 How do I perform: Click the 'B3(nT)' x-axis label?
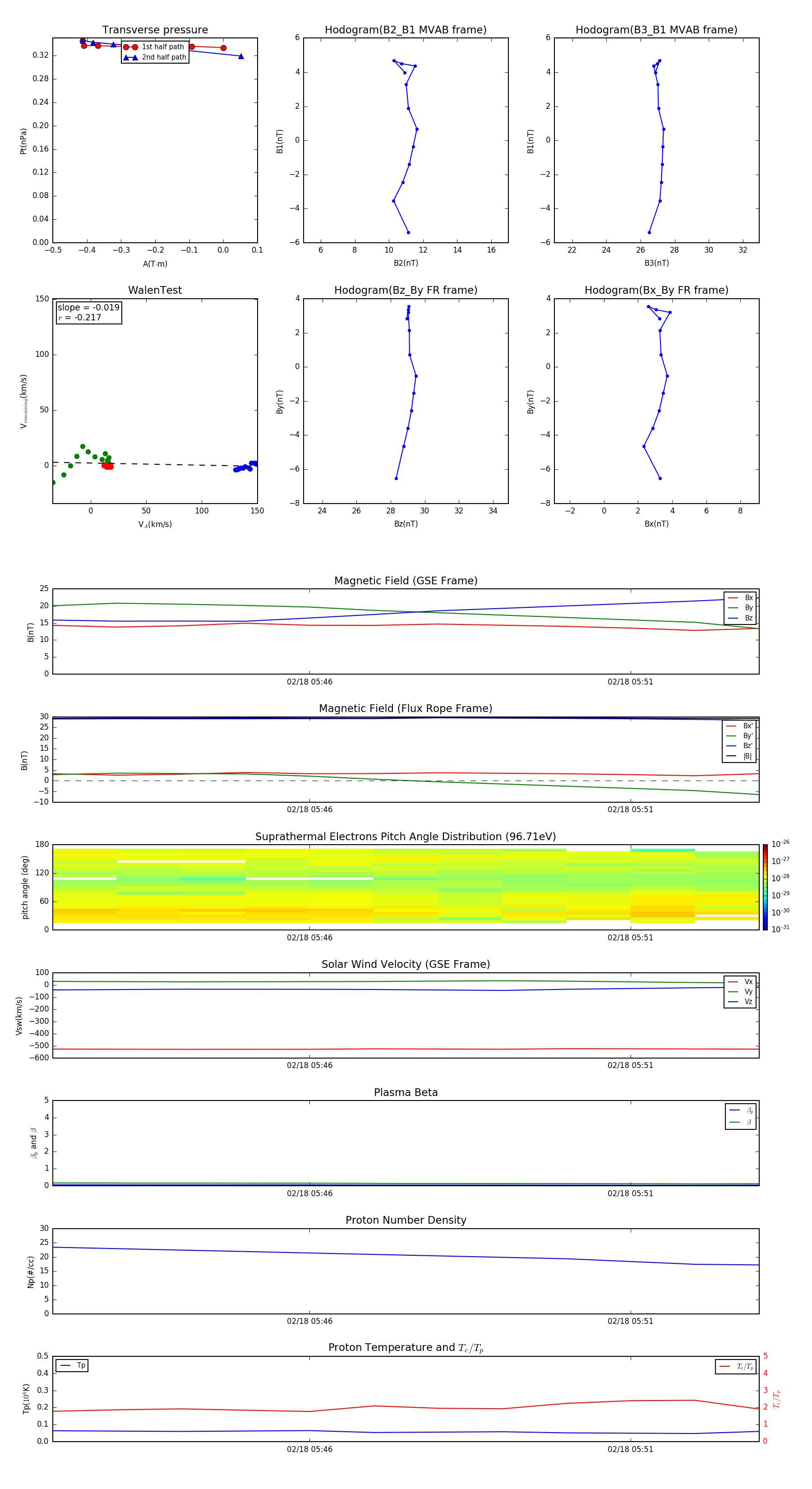(656, 263)
